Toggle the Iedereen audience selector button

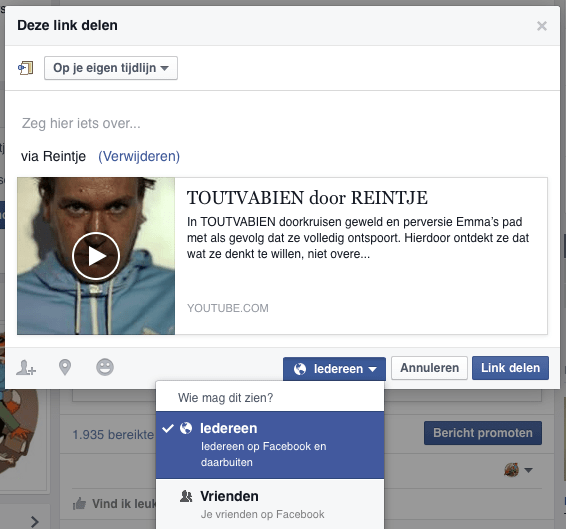pyautogui.click(x=334, y=369)
